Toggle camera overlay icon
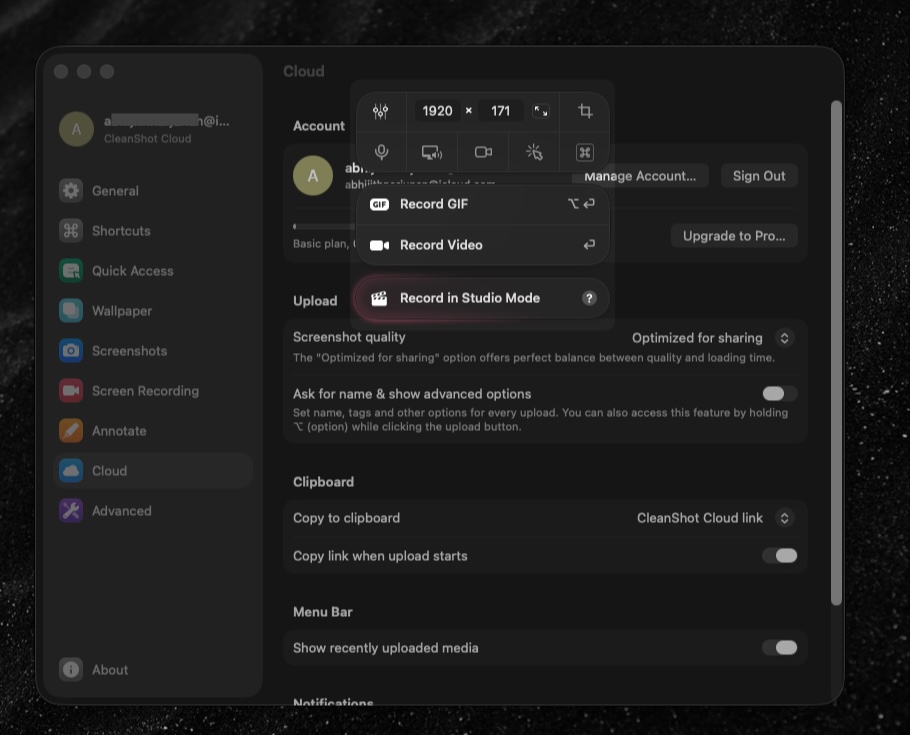The height and width of the screenshot is (735, 910). tap(483, 152)
